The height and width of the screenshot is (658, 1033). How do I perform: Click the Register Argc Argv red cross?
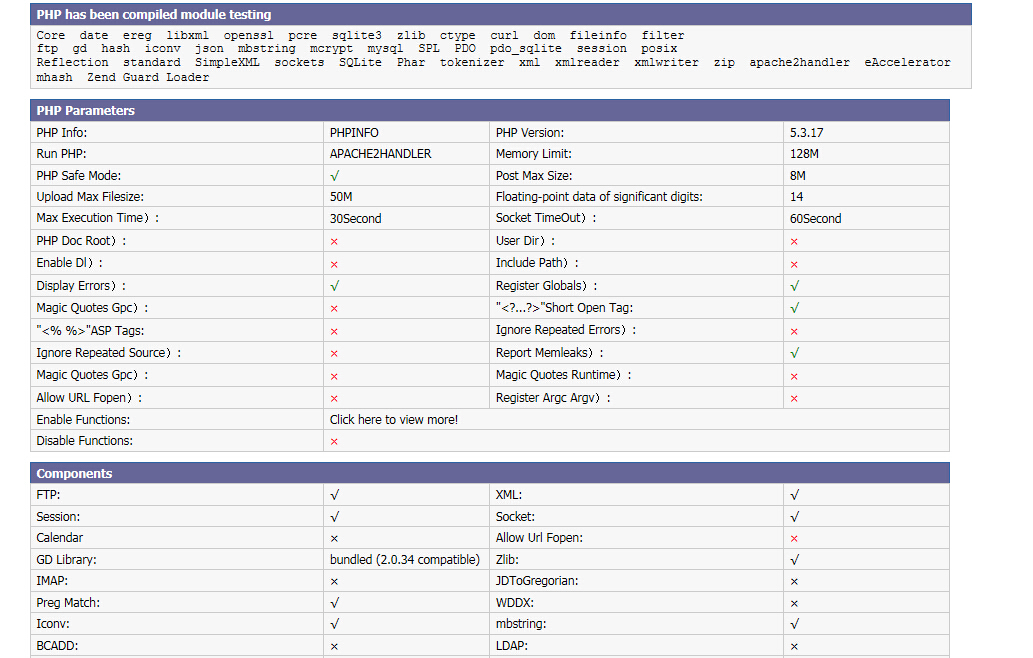click(x=794, y=399)
